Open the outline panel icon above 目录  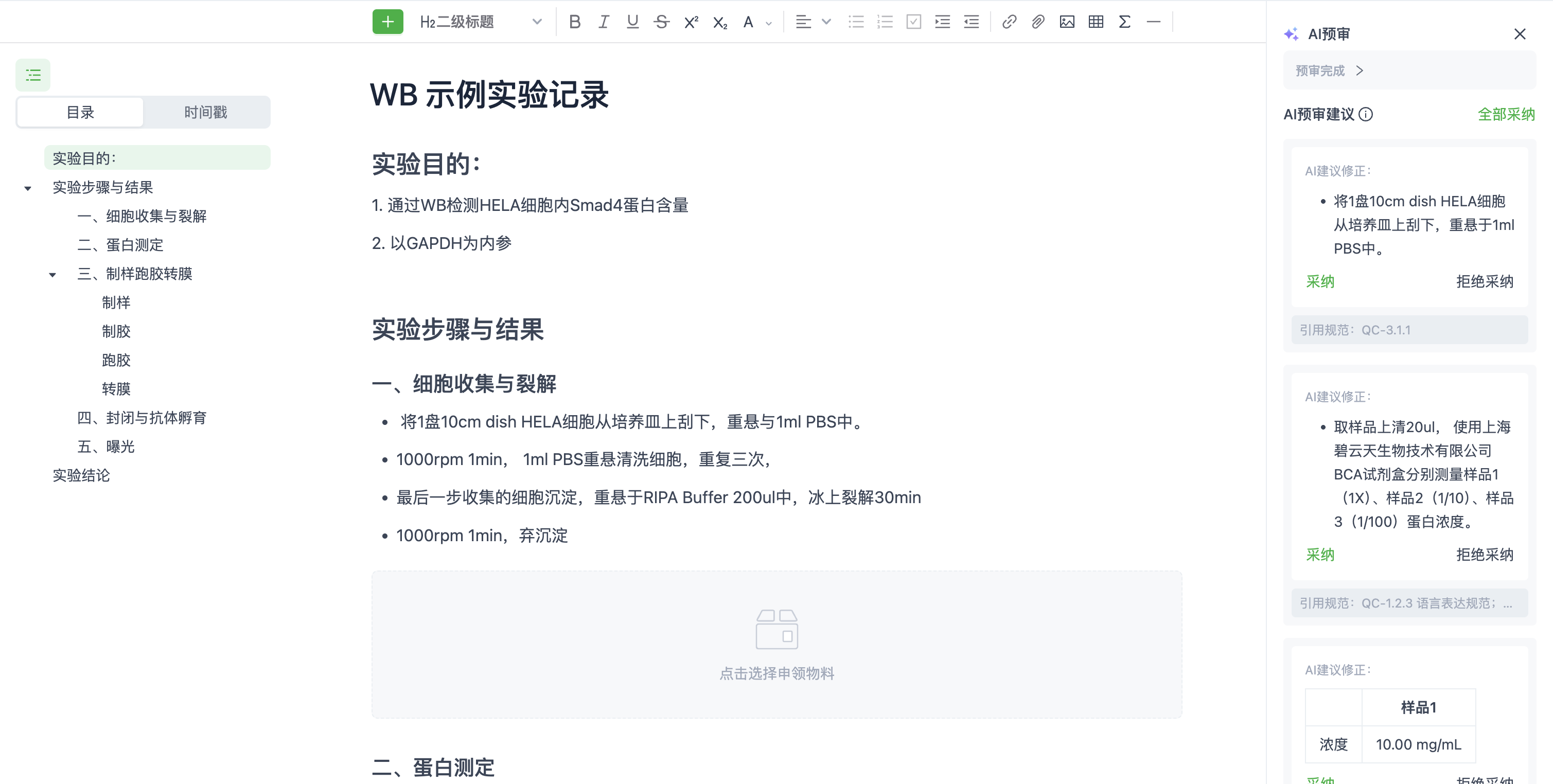coord(32,74)
